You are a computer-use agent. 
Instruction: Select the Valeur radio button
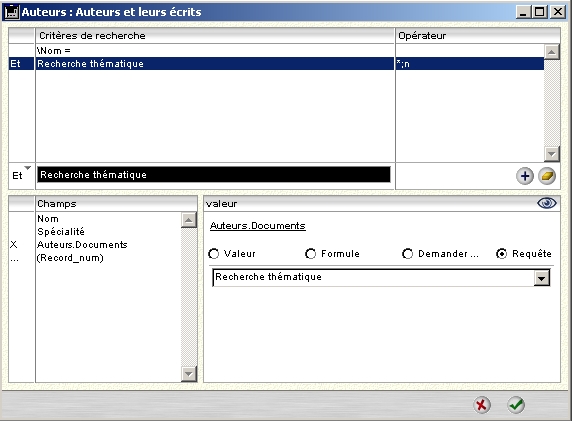(x=213, y=254)
